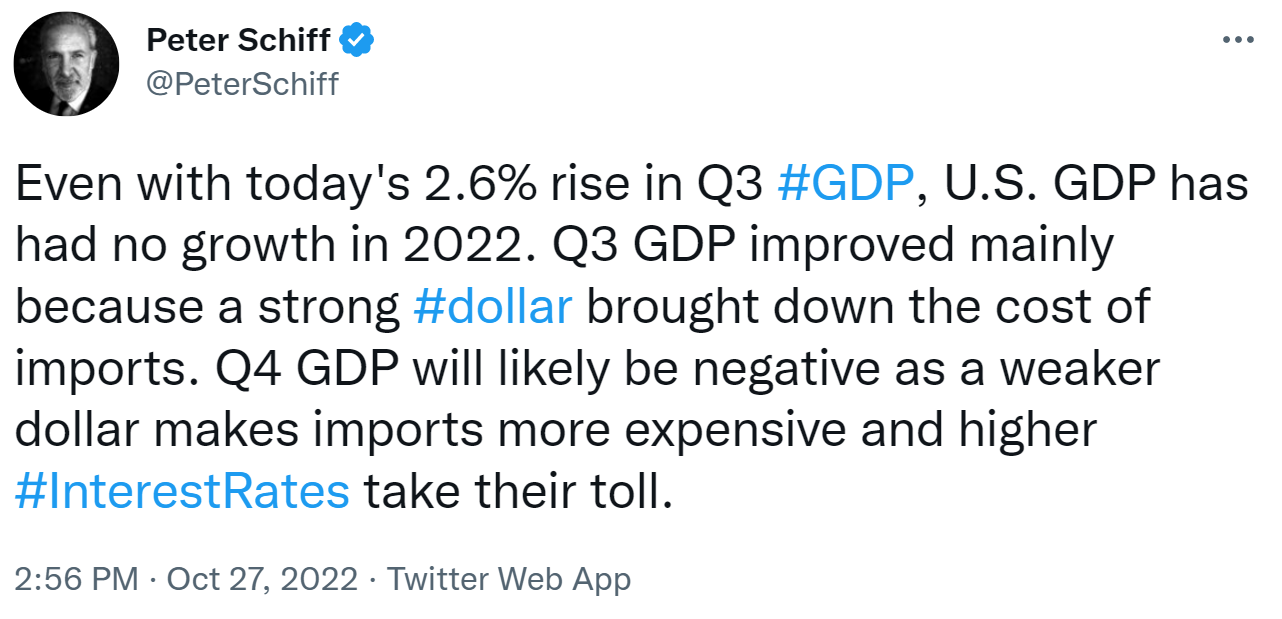Viewport: 1282px width, 619px height.
Task: Click the words "more expensive"
Action: coord(665,431)
